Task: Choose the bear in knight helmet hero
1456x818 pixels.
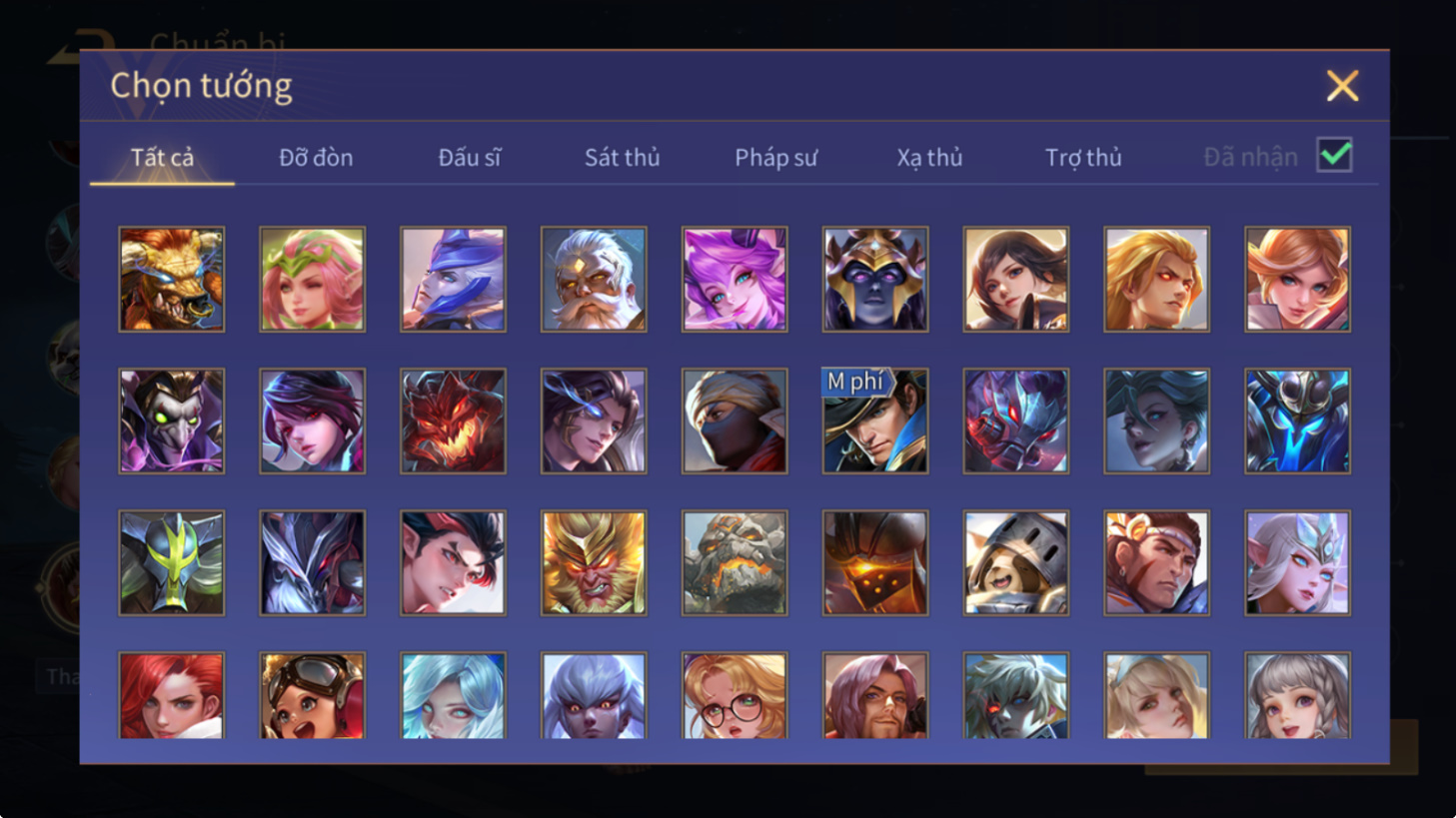Action: 1016,562
